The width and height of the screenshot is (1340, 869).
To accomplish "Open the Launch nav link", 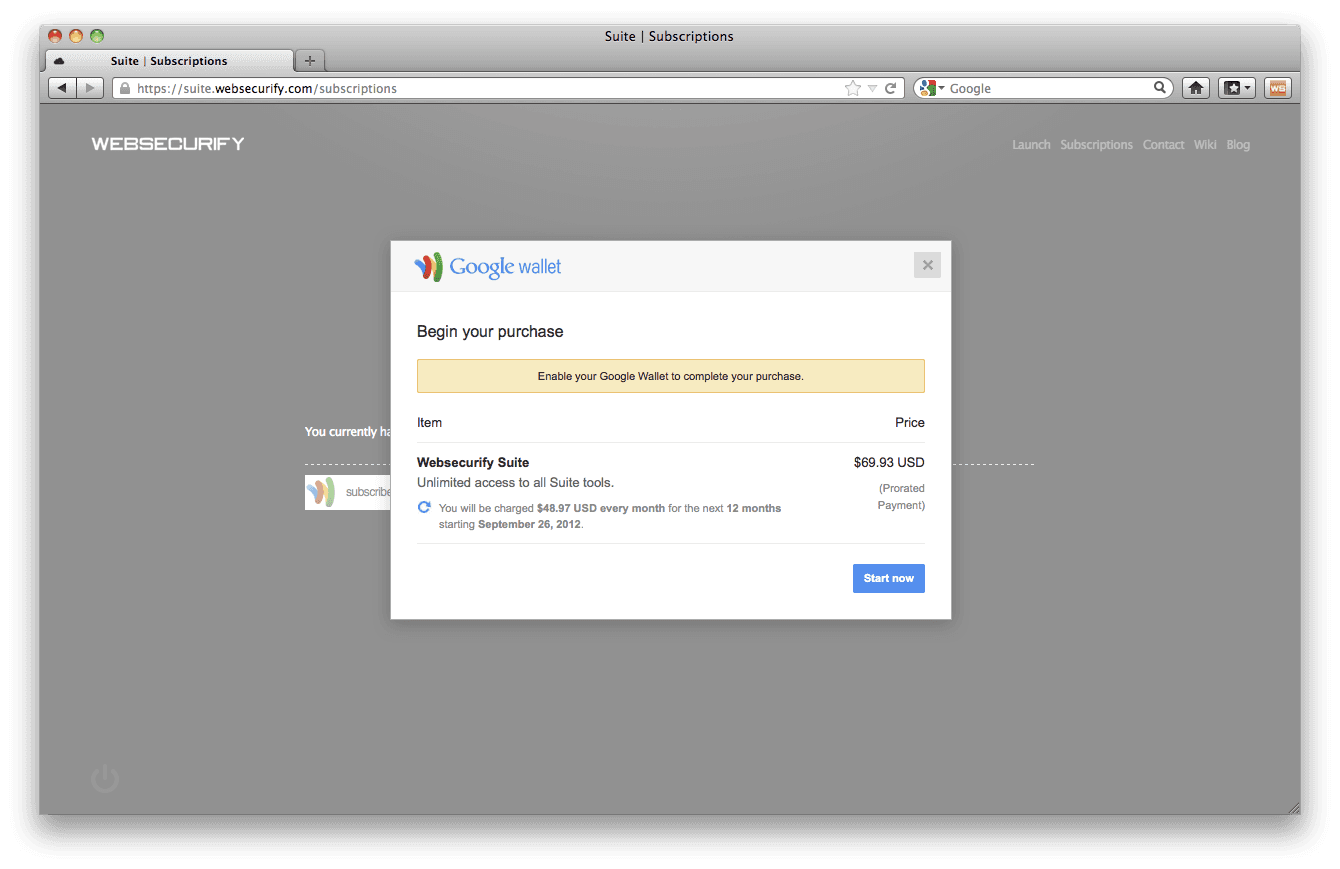I will [x=1031, y=145].
